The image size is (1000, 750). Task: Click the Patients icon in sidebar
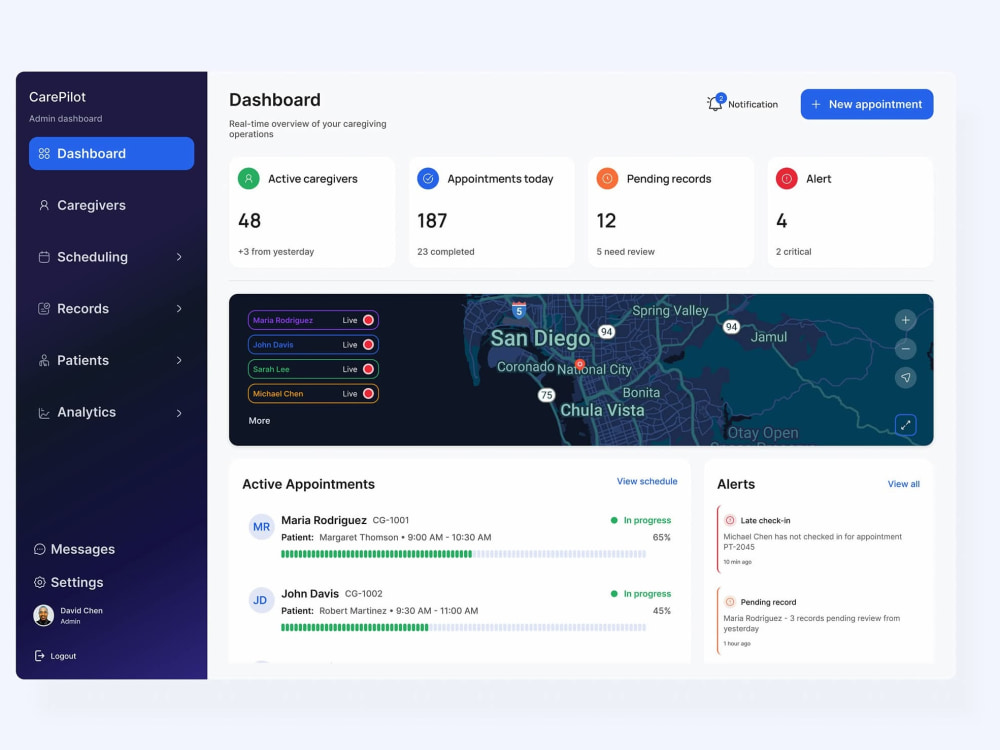tap(44, 360)
